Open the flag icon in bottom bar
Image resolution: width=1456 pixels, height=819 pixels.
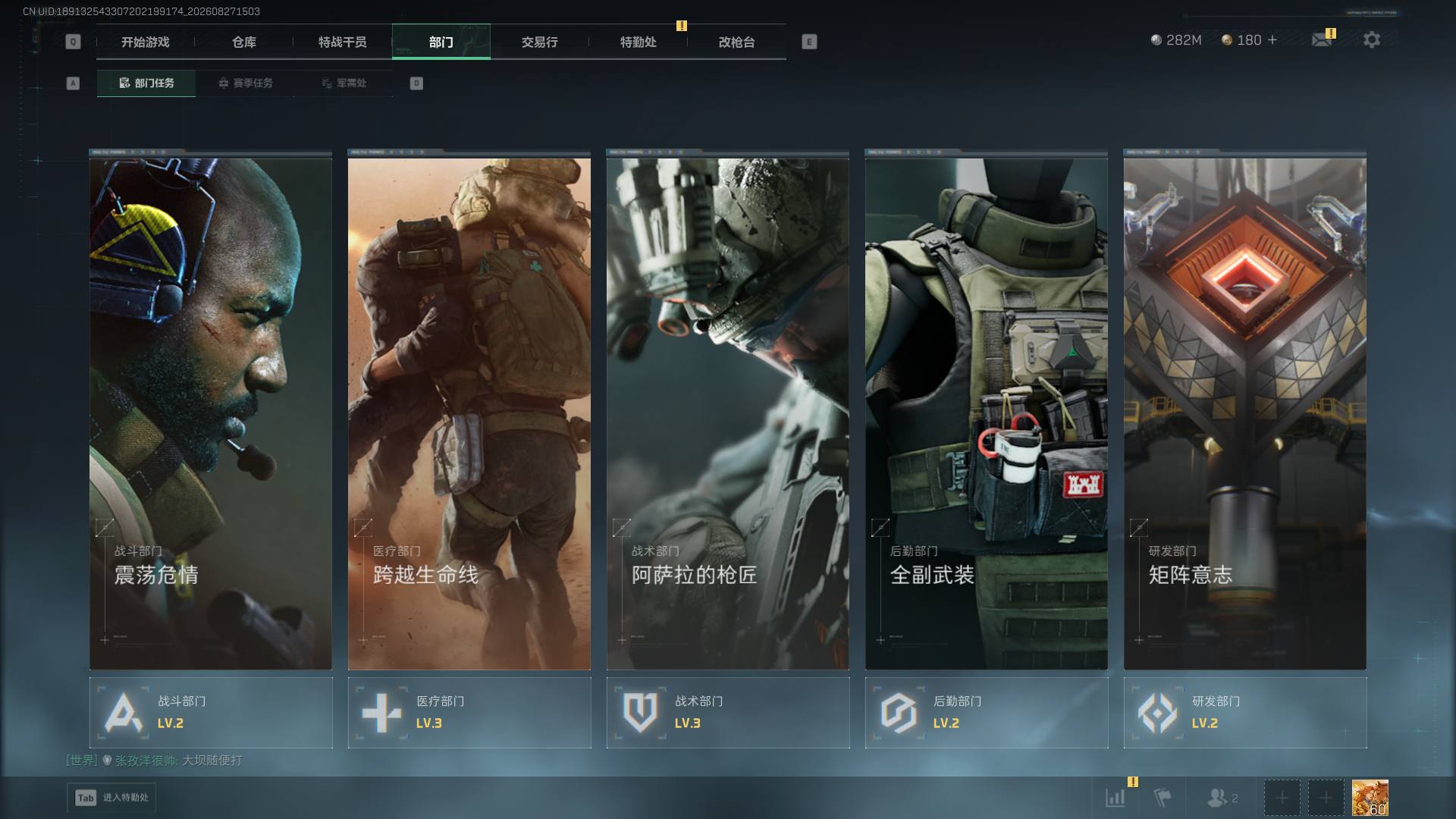1163,798
